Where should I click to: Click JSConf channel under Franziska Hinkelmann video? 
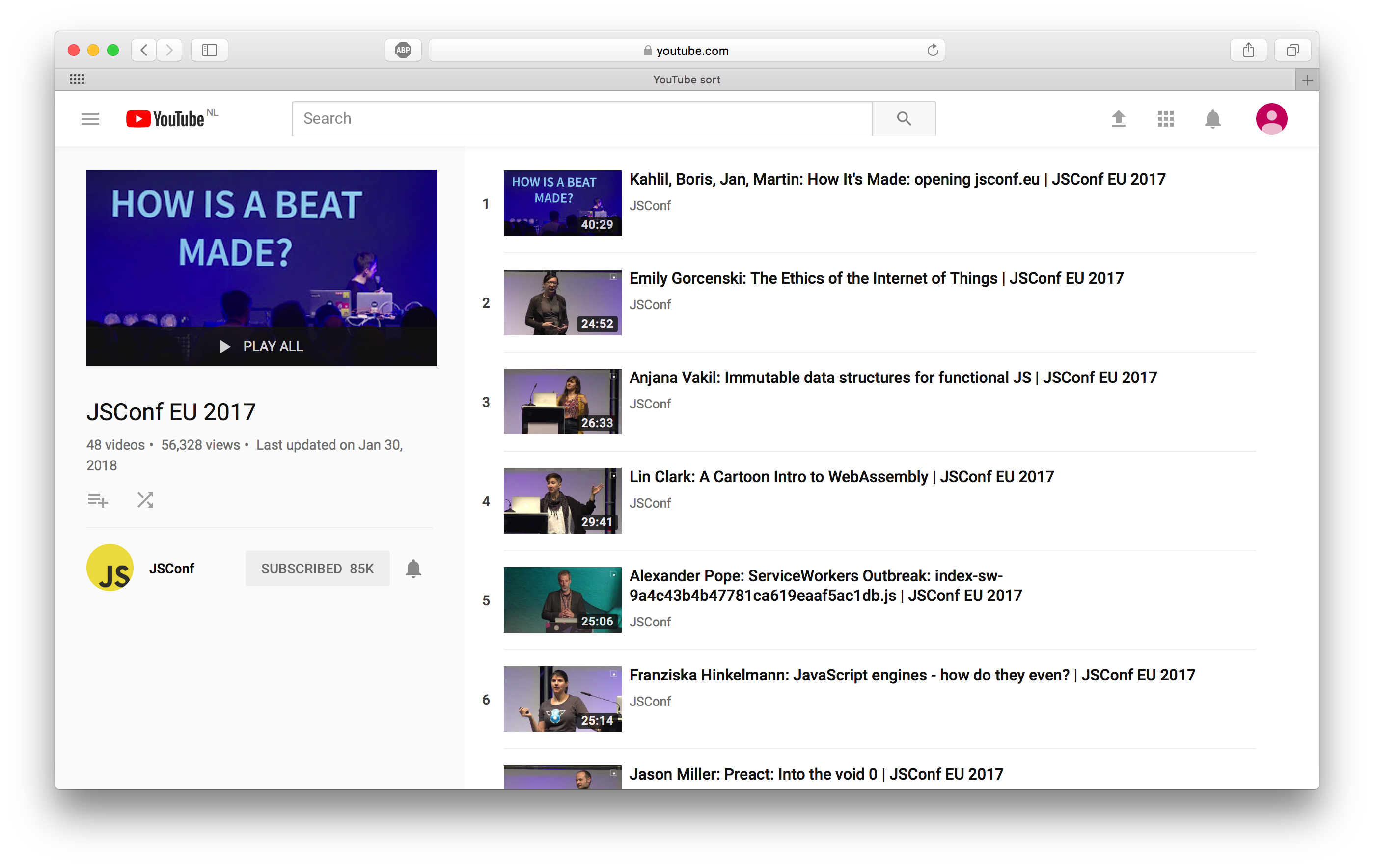[x=650, y=702]
